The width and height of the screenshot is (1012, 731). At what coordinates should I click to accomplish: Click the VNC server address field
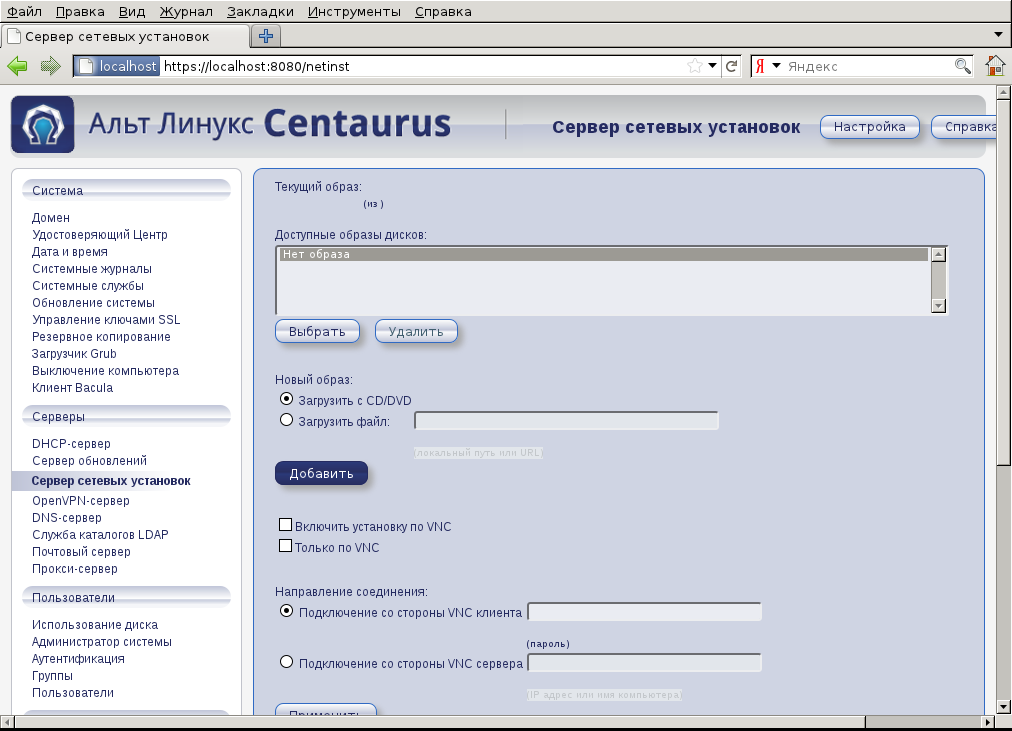645,663
